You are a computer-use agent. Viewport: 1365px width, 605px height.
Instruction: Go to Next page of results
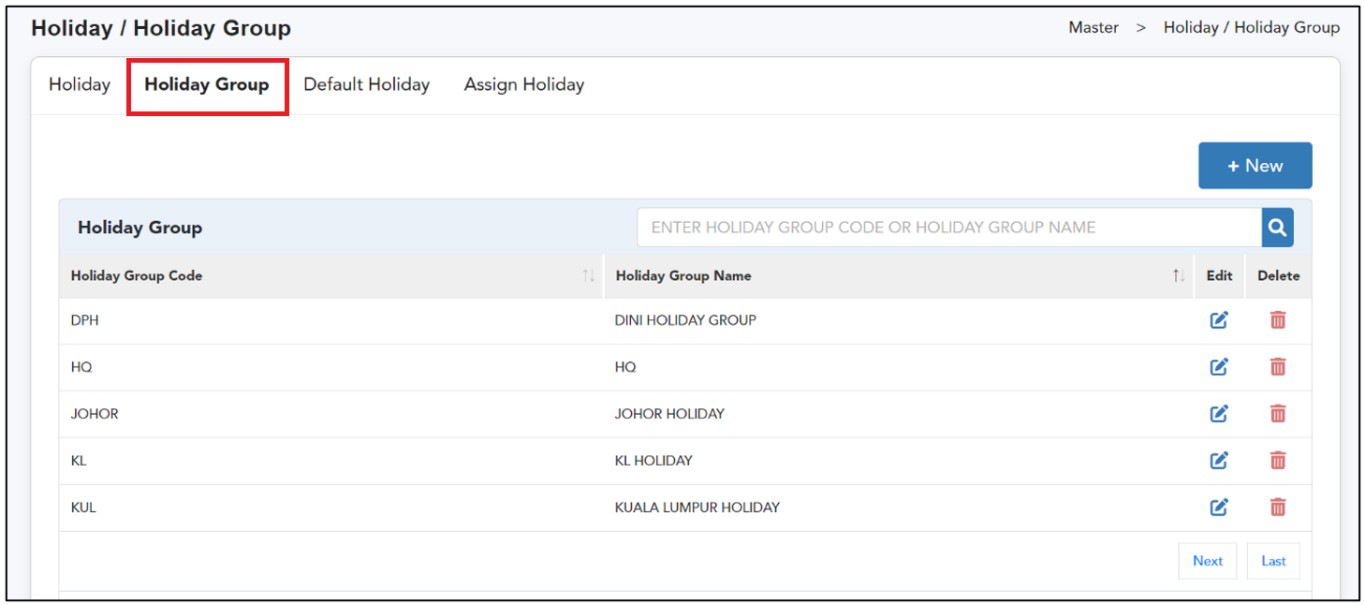point(1207,561)
